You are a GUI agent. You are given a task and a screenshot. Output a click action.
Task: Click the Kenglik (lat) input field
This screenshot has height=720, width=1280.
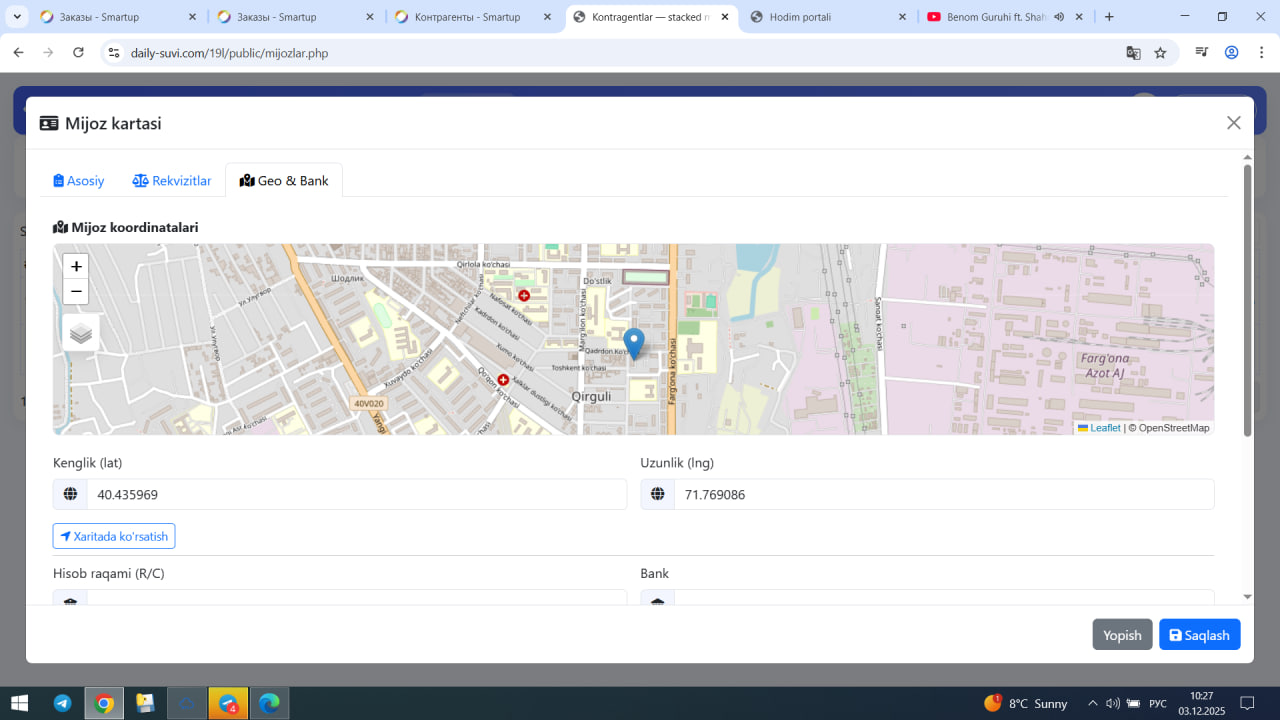click(x=356, y=494)
